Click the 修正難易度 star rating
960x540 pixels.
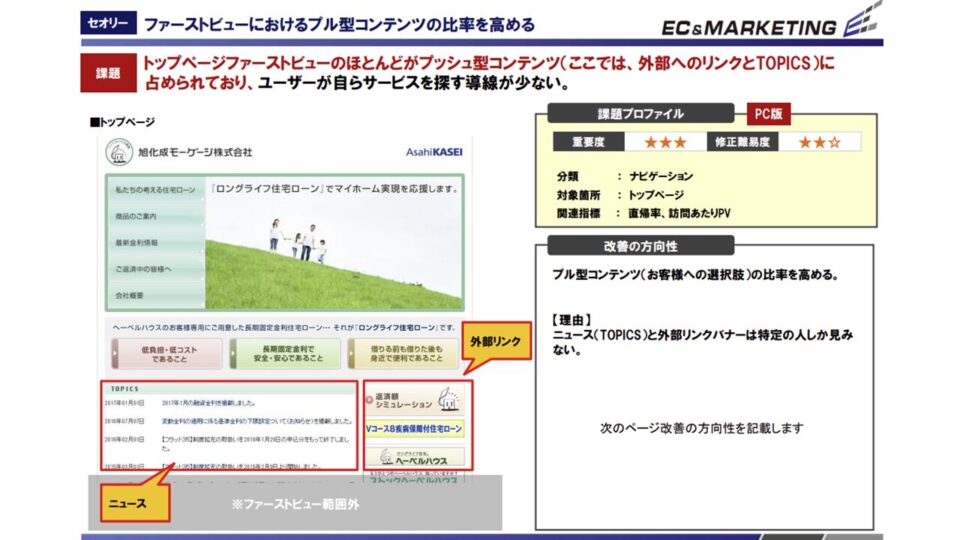click(x=819, y=142)
